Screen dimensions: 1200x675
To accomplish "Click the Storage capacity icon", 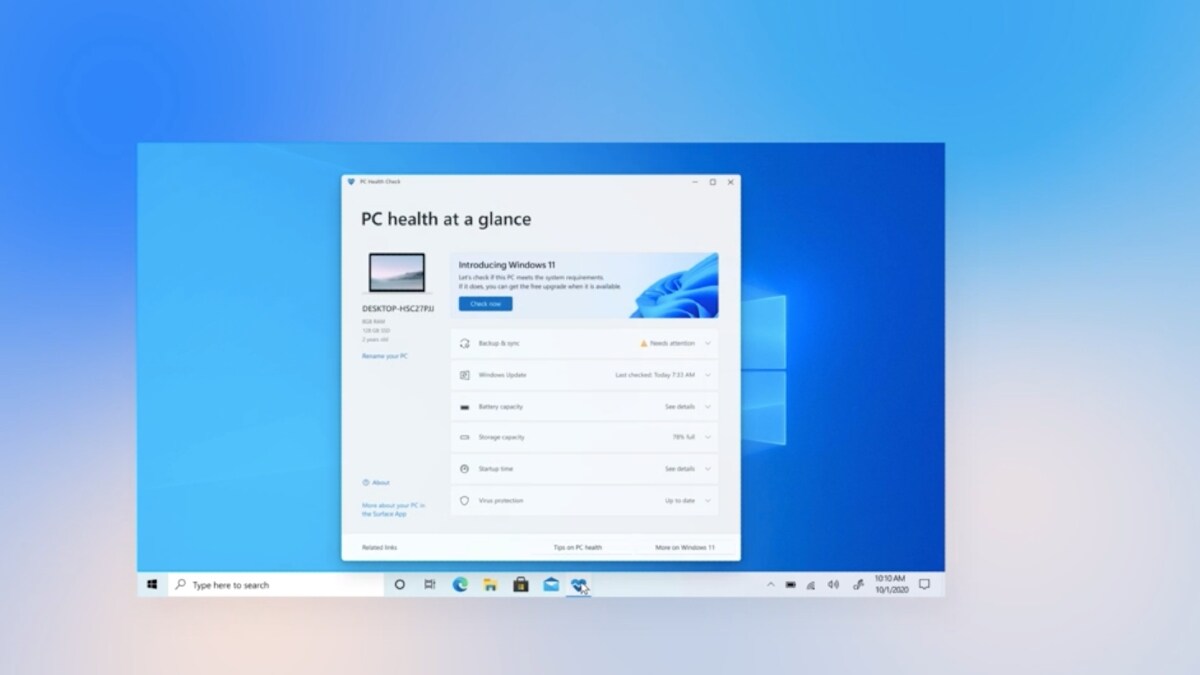I will [x=463, y=437].
